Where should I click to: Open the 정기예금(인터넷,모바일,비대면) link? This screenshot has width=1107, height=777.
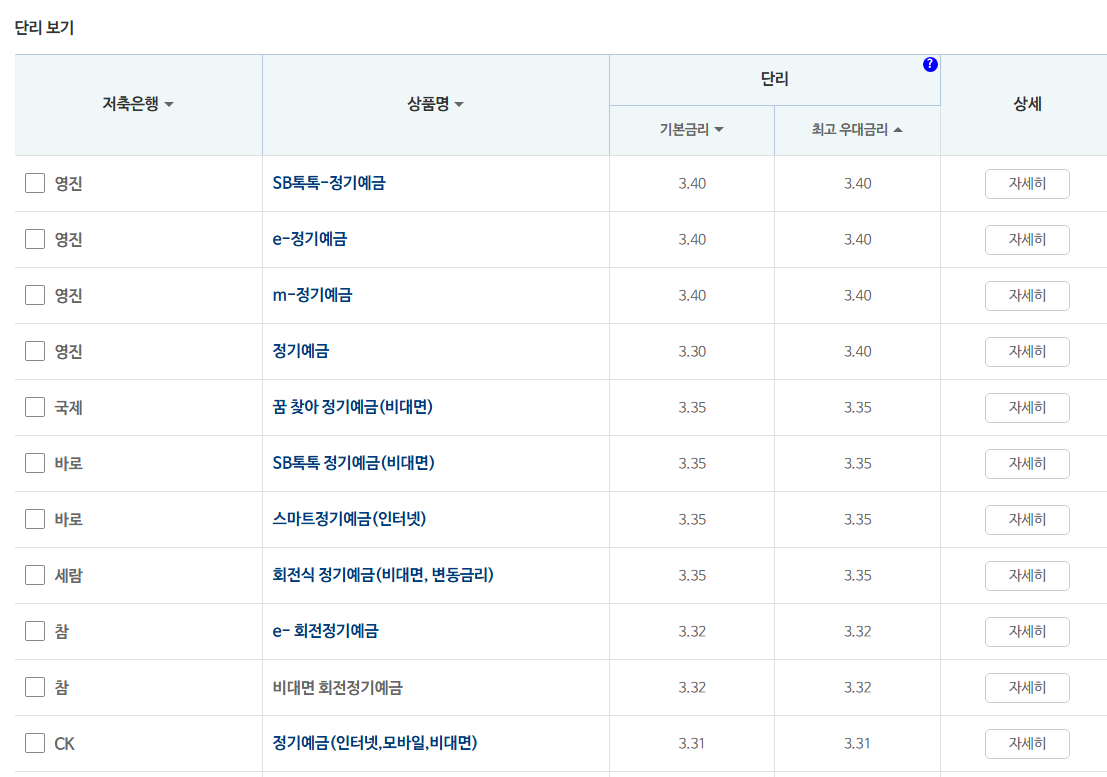pos(375,742)
